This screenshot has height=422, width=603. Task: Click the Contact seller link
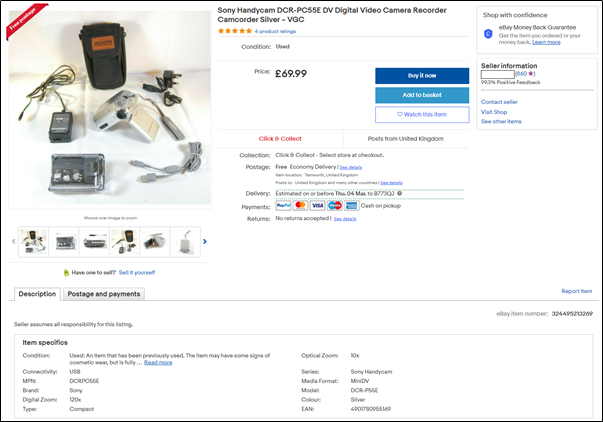(499, 102)
